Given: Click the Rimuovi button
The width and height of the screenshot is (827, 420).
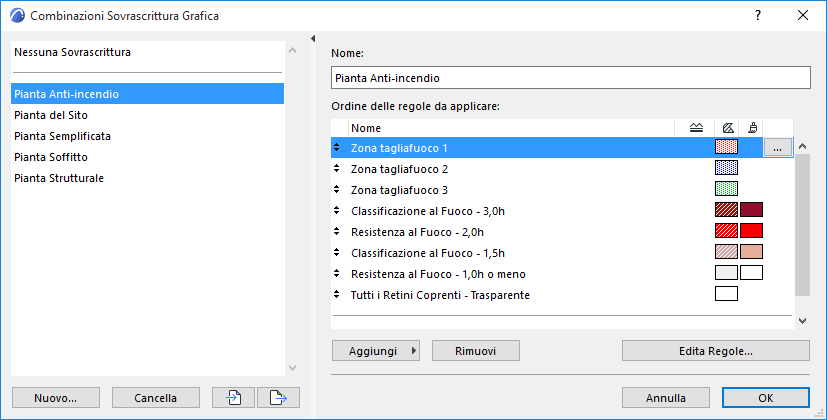Looking at the screenshot, I should click(474, 351).
